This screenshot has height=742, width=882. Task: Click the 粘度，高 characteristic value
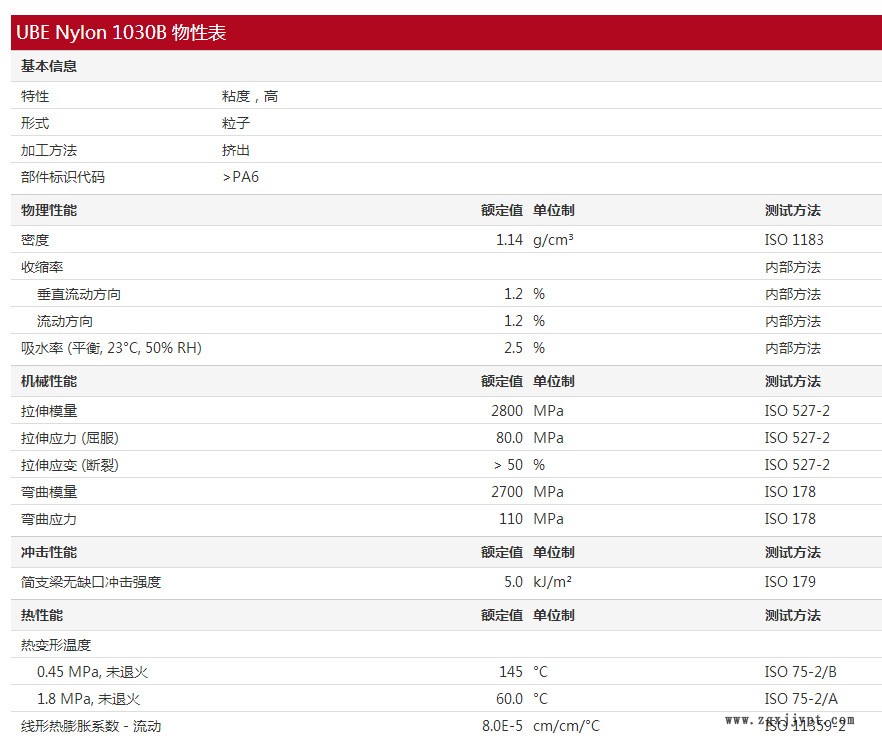coord(250,96)
